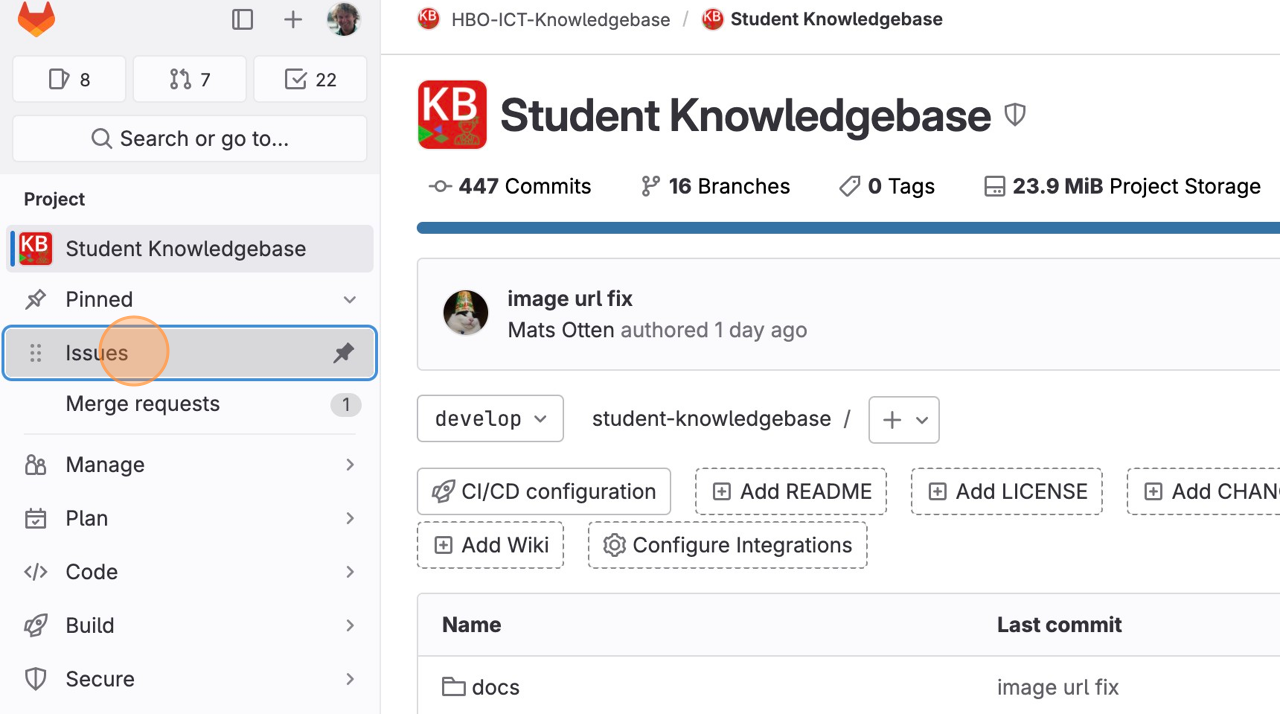Click the Secure shield icon
The image size is (1280, 714).
(x=36, y=679)
